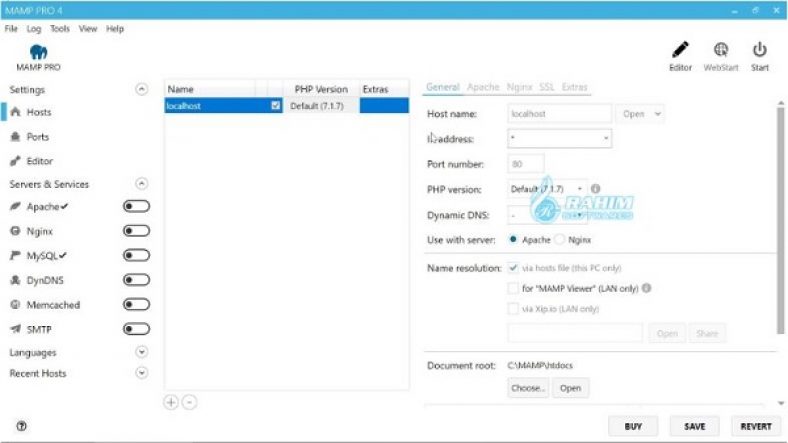Select the Nginx radio button
This screenshot has height=443, width=788.
(559, 240)
